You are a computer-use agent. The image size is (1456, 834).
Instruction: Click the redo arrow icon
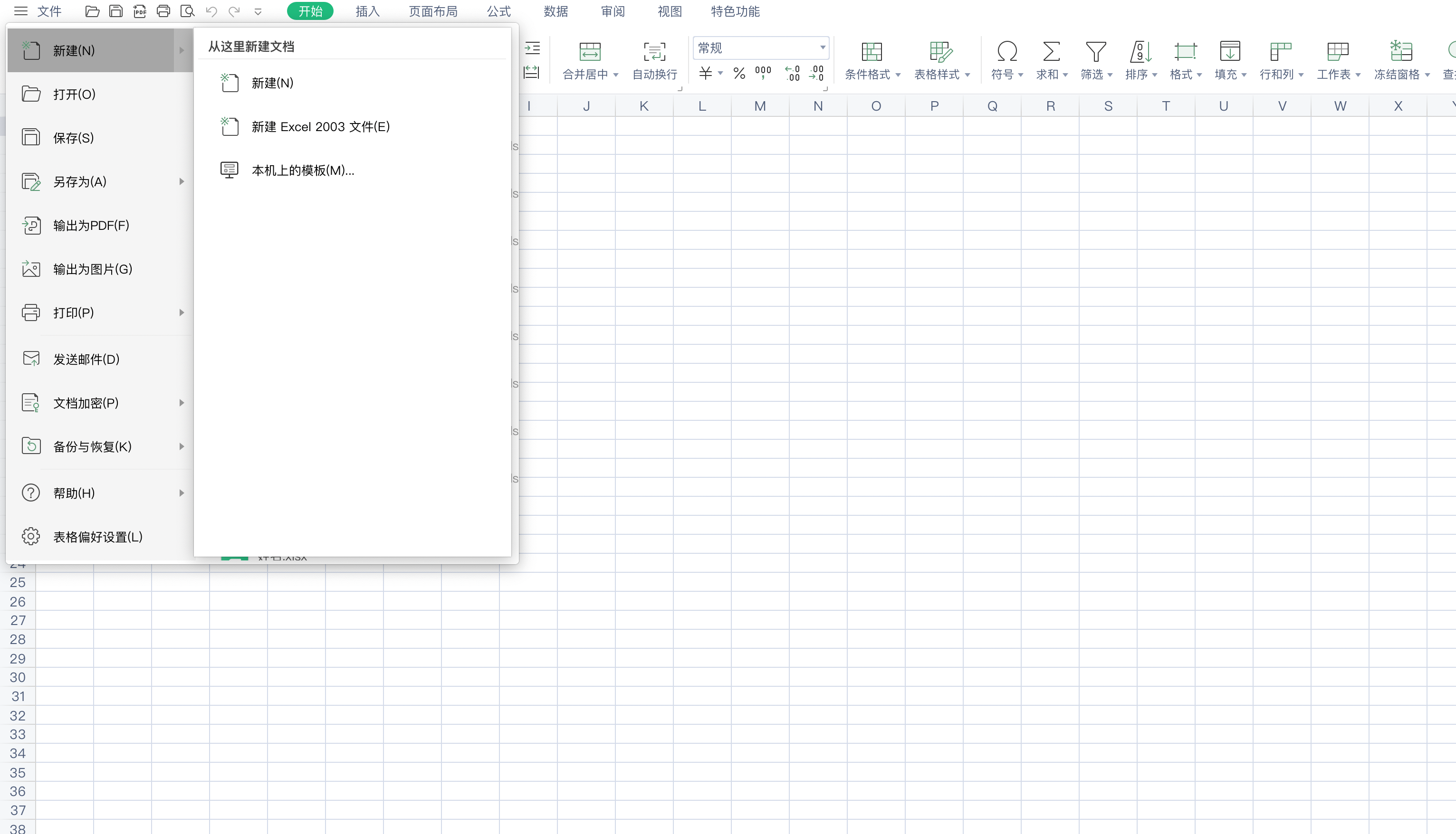tap(234, 11)
